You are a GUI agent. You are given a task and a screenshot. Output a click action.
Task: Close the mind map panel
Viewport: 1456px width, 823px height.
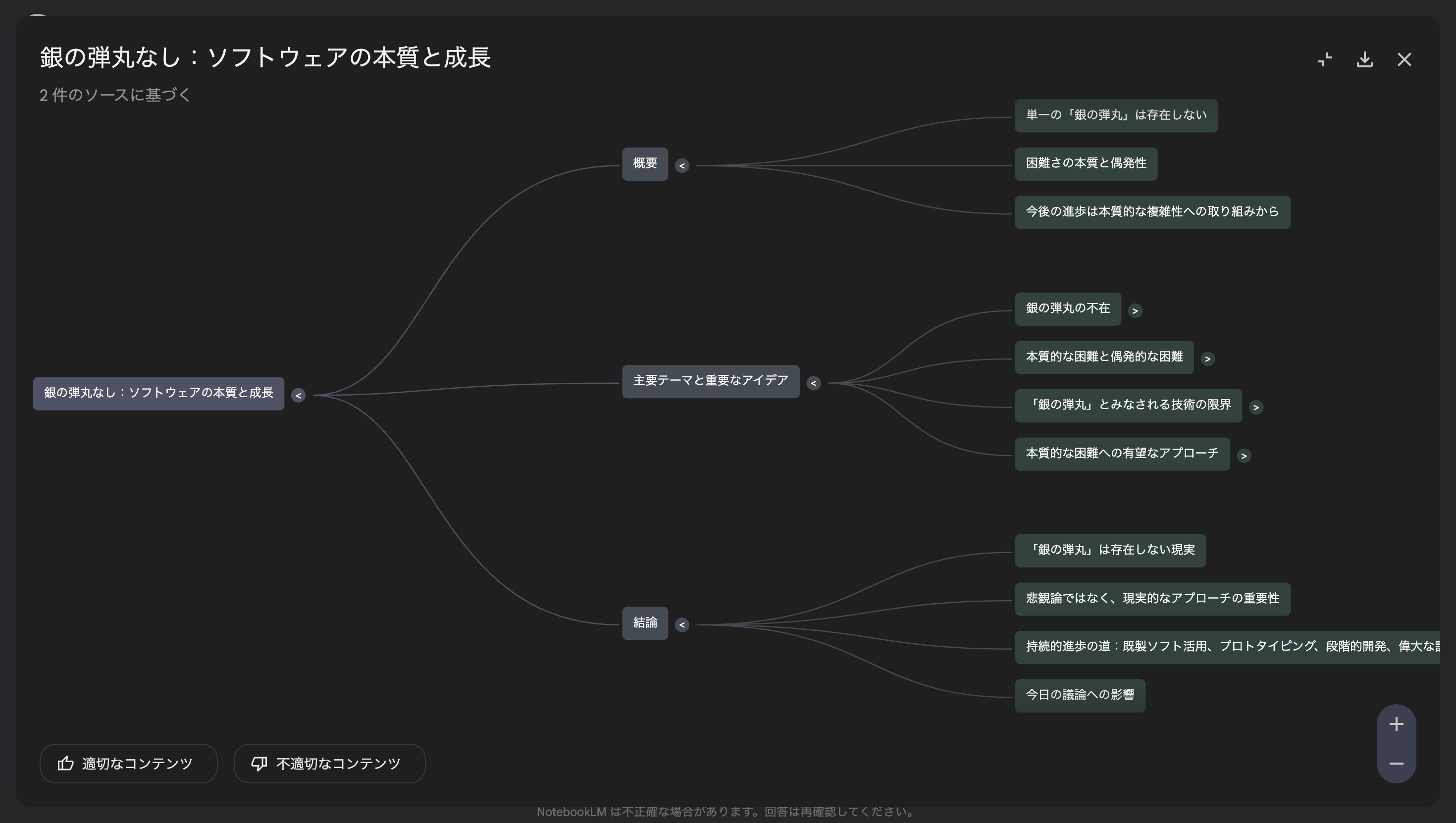pyautogui.click(x=1404, y=59)
